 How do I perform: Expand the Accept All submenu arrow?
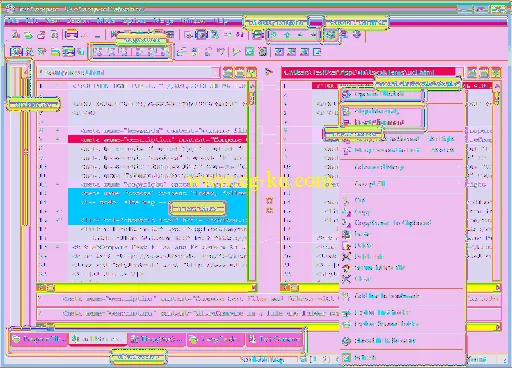[460, 183]
